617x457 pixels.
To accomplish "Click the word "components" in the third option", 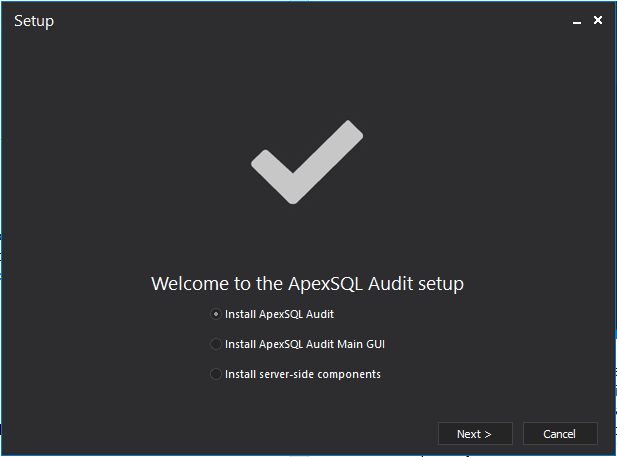I will tap(346, 374).
